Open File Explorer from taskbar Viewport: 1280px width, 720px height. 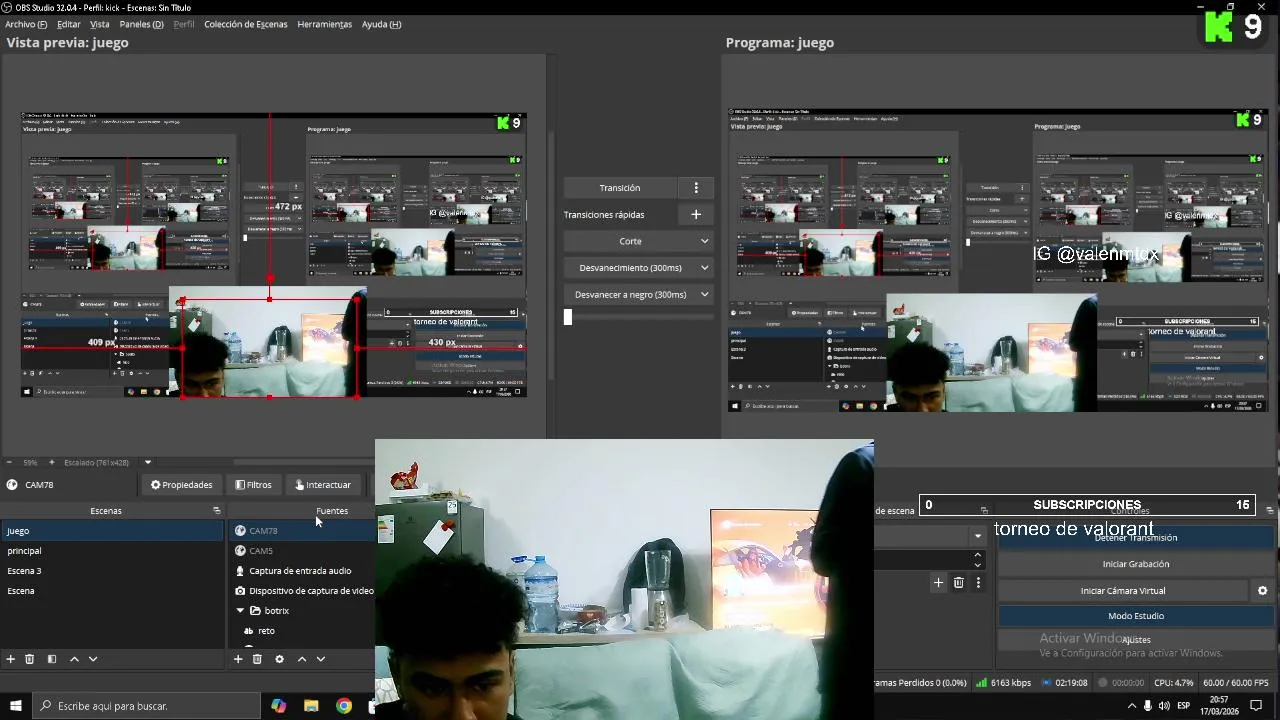(x=311, y=706)
